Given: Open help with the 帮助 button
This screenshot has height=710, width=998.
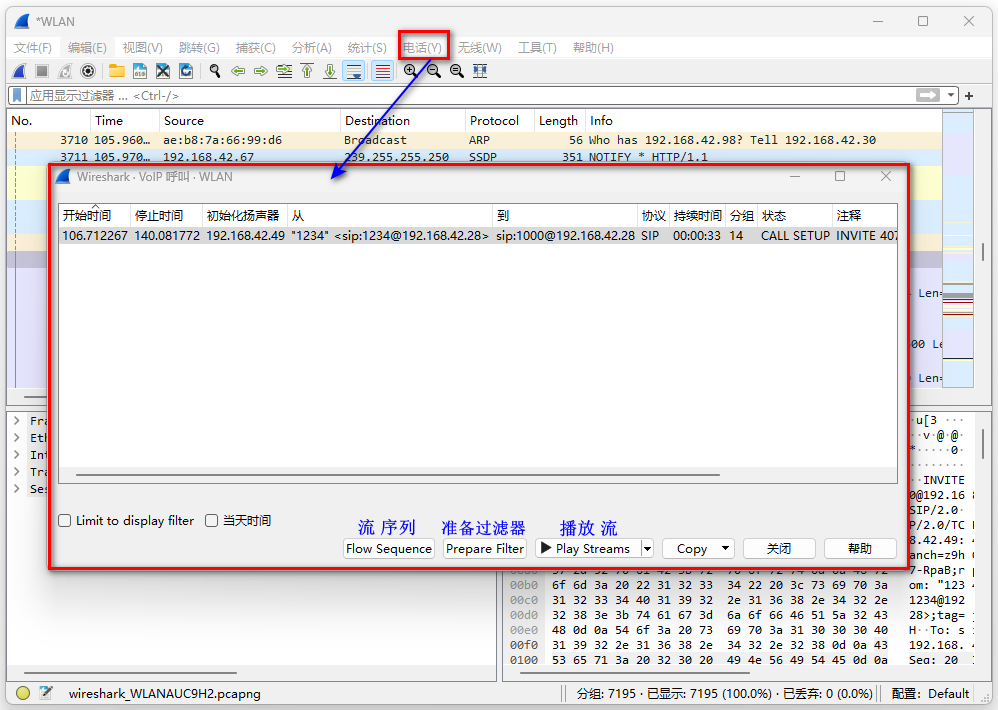Looking at the screenshot, I should [x=860, y=548].
